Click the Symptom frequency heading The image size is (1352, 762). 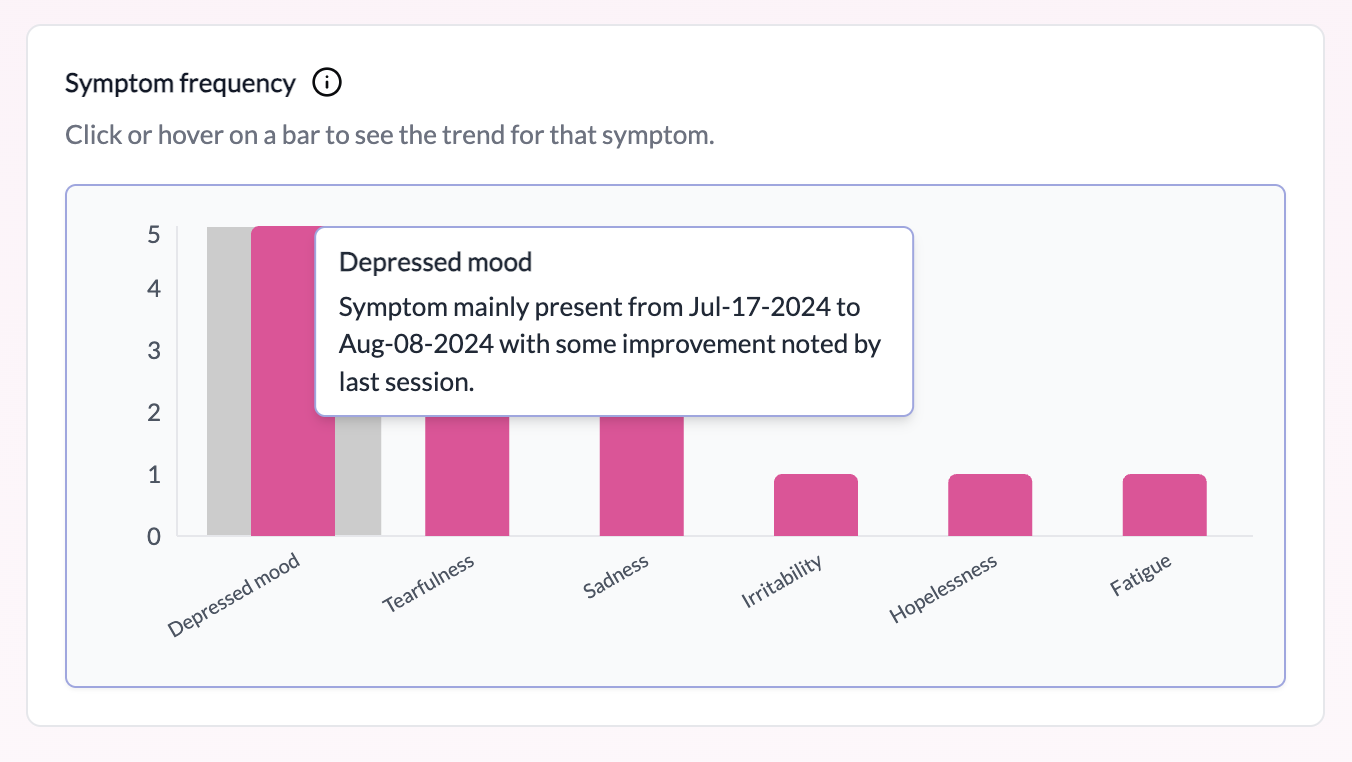(181, 83)
